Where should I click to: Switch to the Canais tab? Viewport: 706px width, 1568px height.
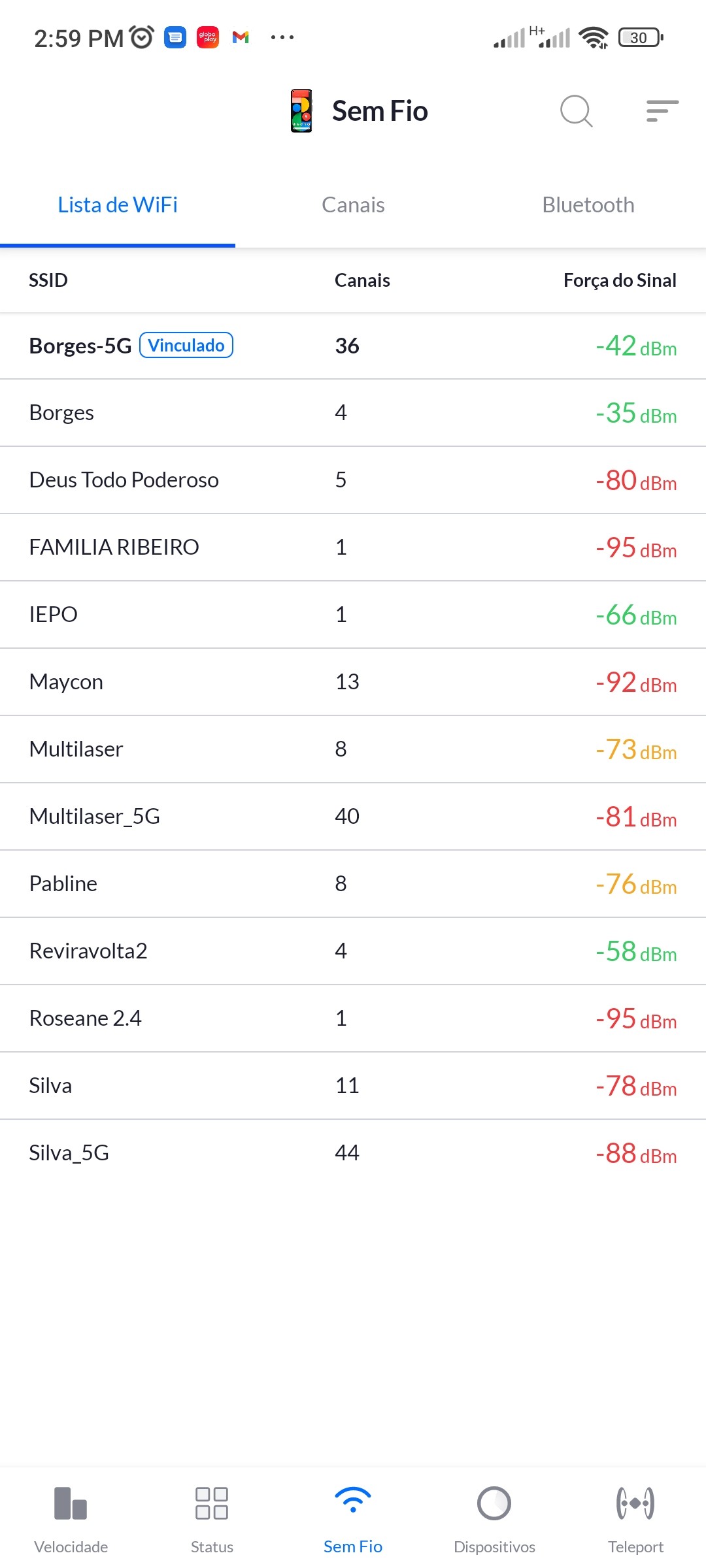353,205
